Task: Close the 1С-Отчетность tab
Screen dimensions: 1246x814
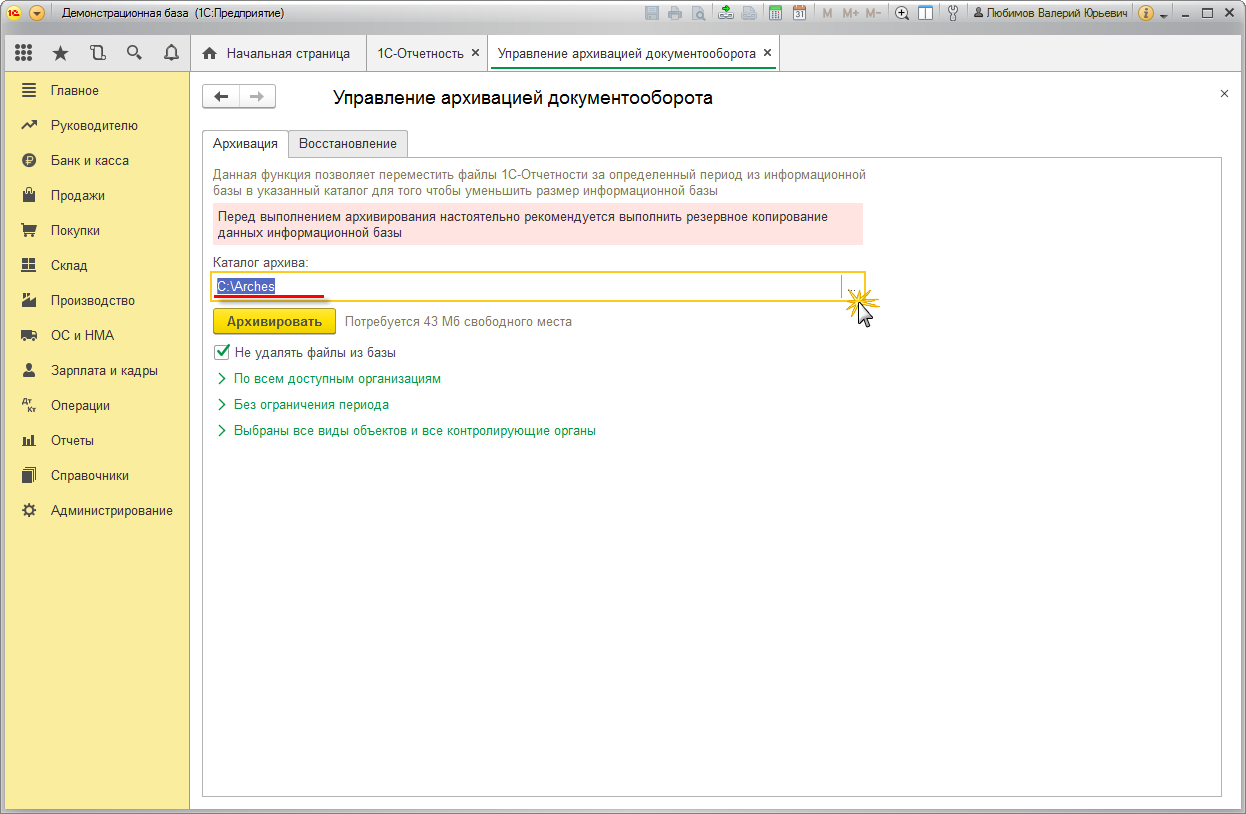Action: point(475,53)
